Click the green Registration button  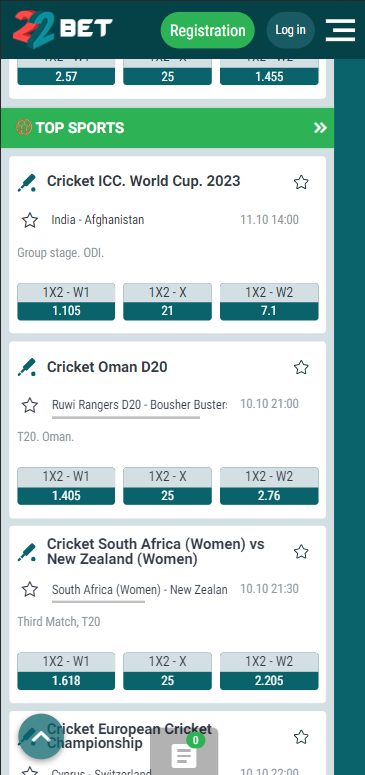click(x=208, y=30)
